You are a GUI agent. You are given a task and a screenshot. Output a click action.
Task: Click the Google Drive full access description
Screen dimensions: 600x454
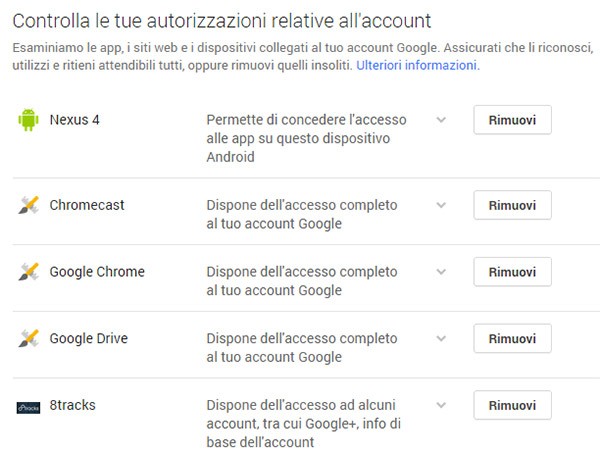(302, 348)
